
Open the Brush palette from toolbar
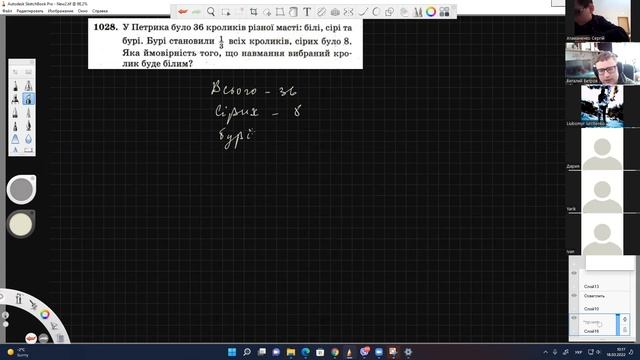tap(418, 12)
